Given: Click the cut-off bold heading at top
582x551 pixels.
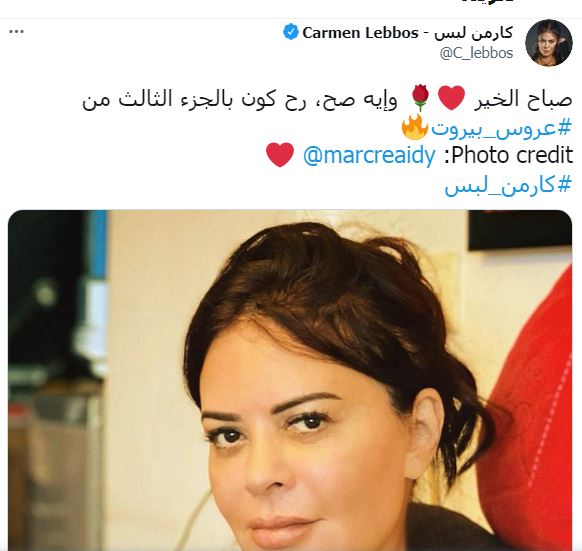Looking at the screenshot, I should [488, 2].
